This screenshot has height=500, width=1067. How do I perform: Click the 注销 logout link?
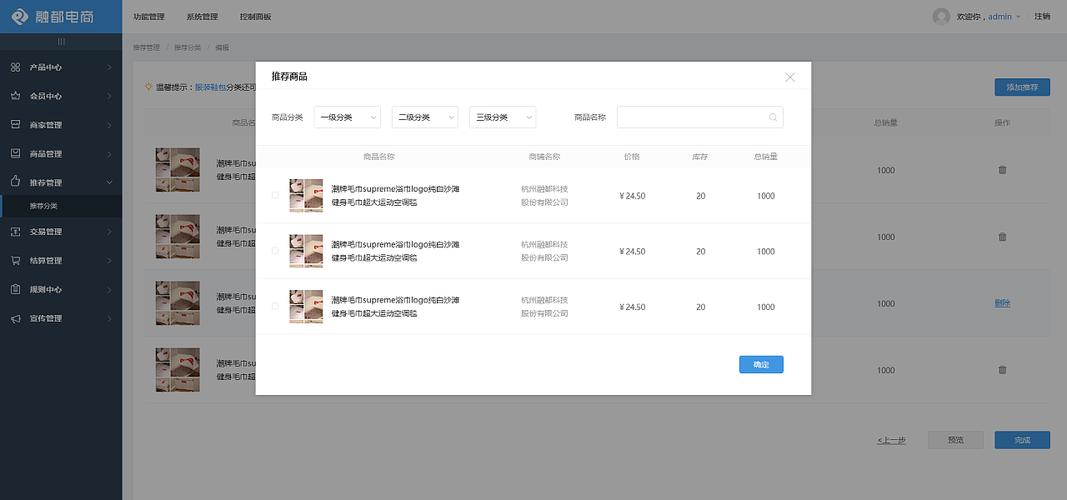click(x=1042, y=16)
